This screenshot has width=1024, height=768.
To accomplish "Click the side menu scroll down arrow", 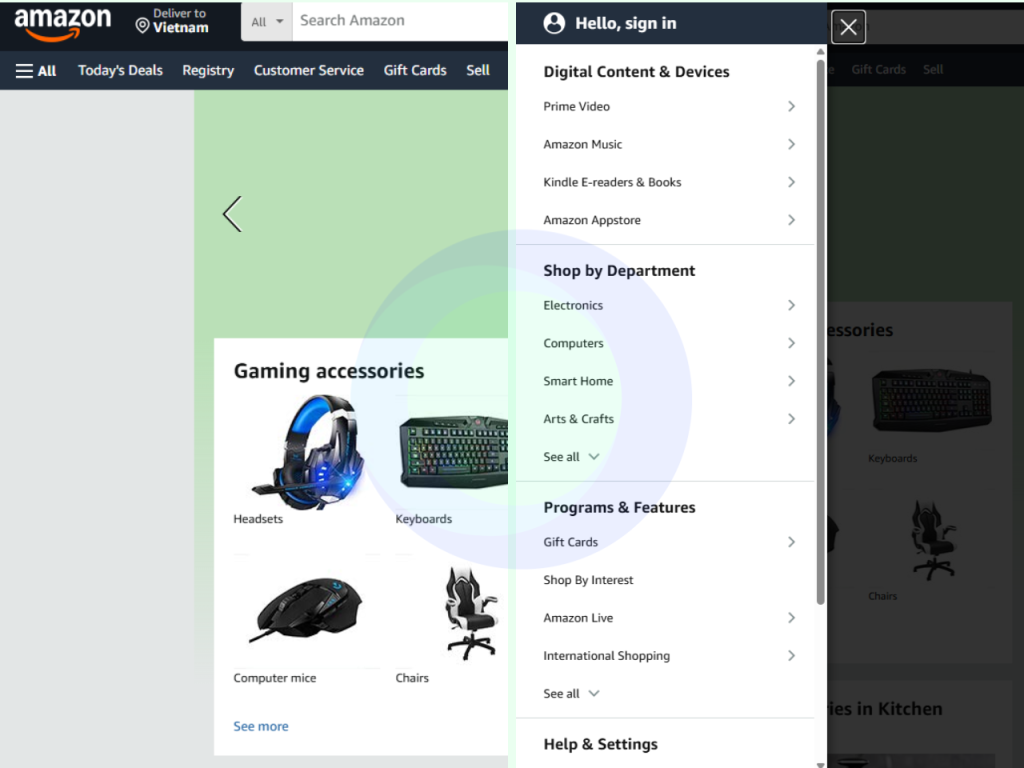I will 820,764.
